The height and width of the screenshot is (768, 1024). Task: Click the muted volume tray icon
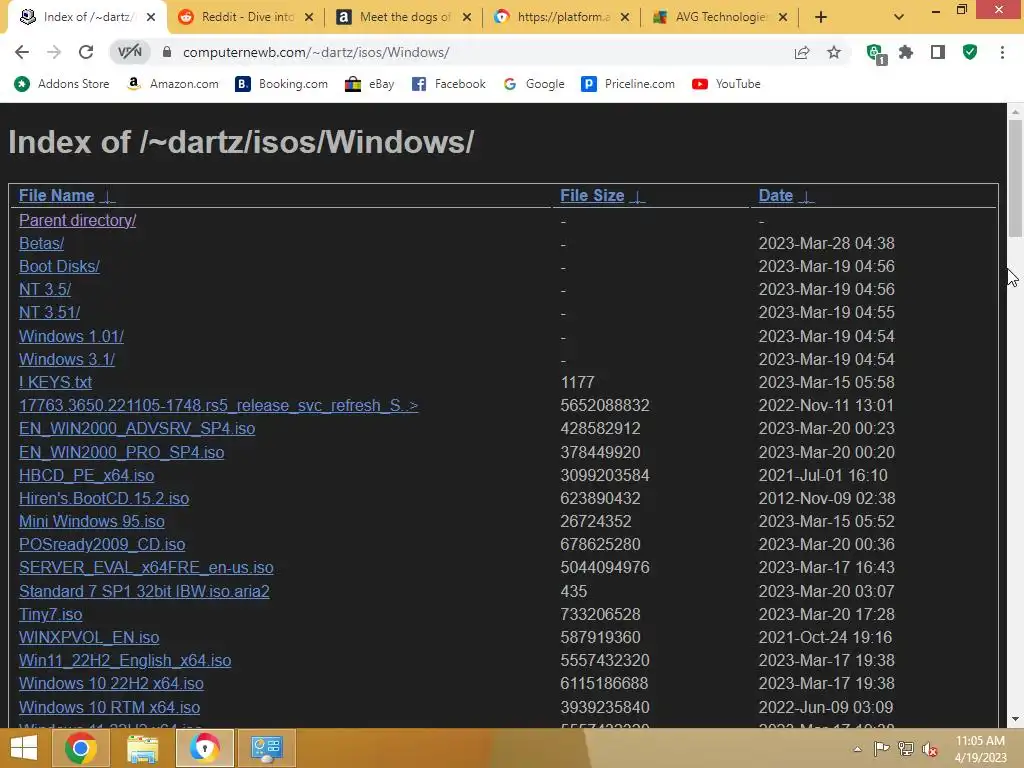tap(929, 749)
